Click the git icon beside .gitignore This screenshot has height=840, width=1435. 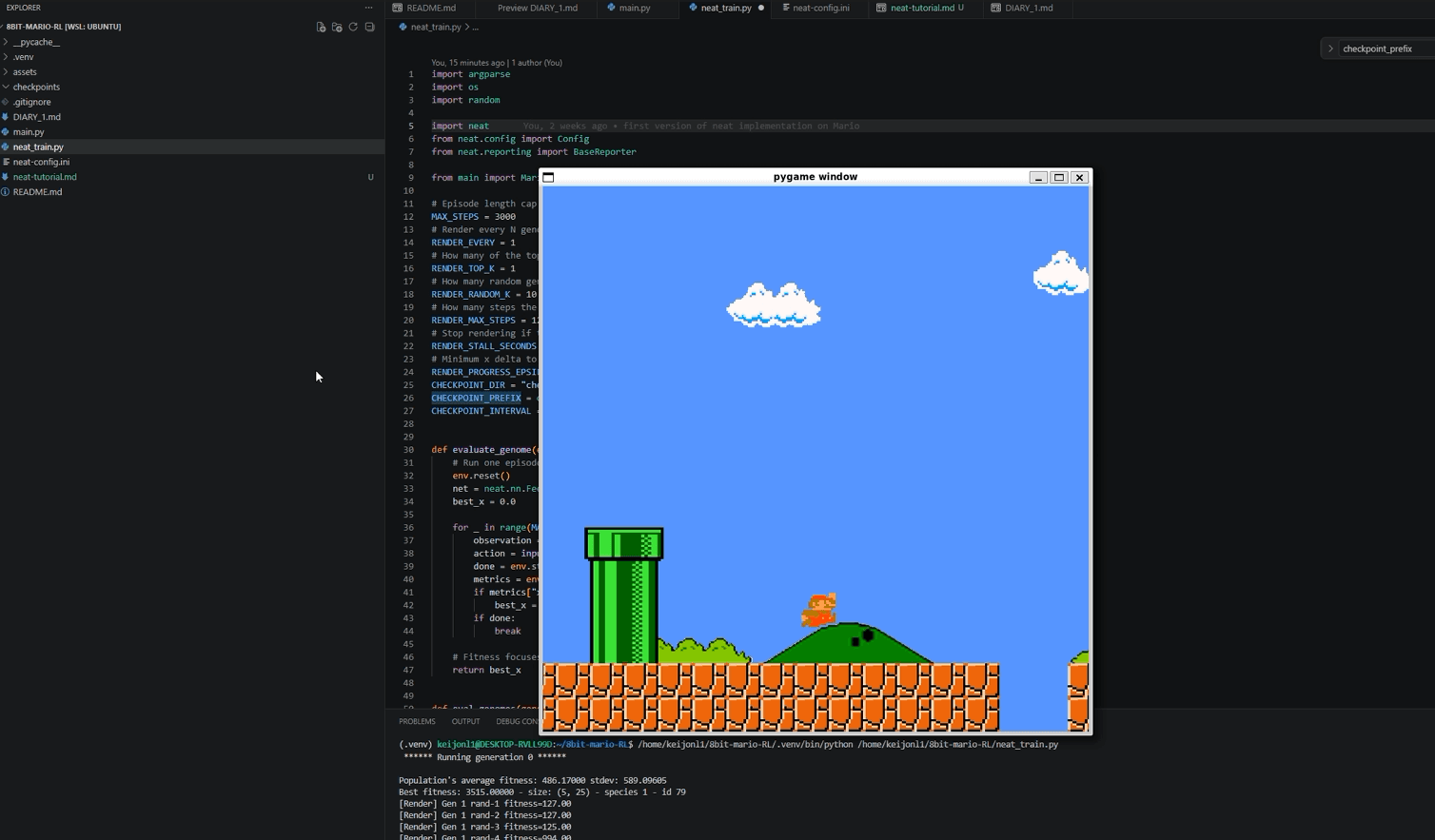[x=6, y=102]
